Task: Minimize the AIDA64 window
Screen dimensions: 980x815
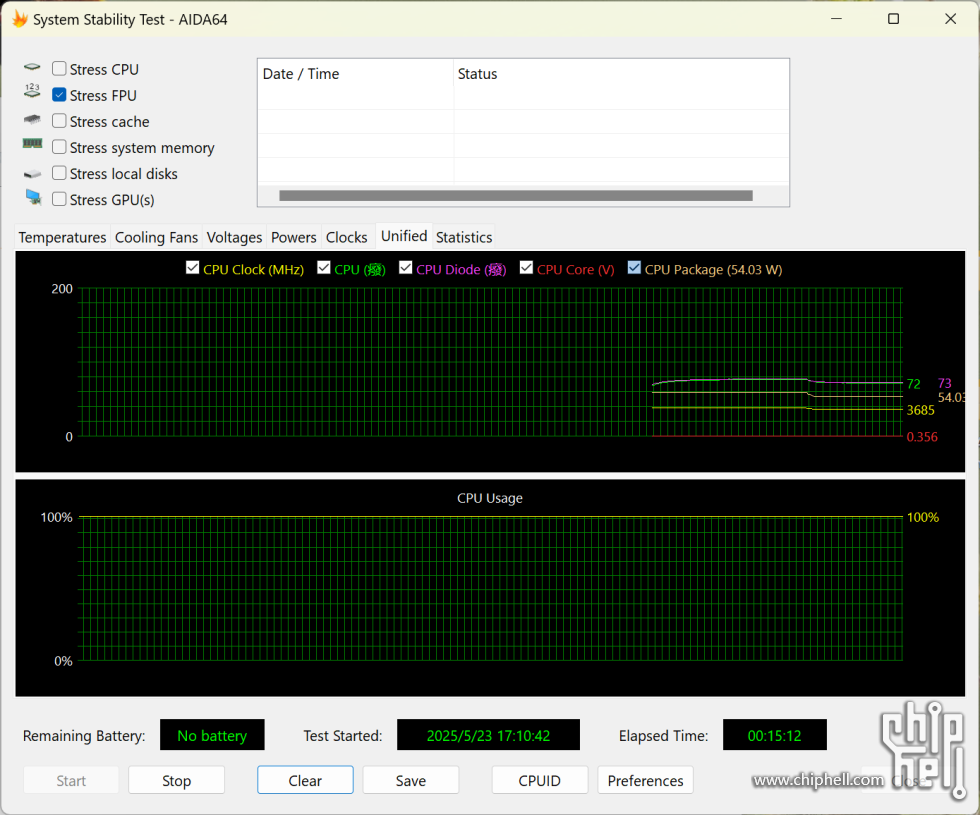Action: point(836,19)
